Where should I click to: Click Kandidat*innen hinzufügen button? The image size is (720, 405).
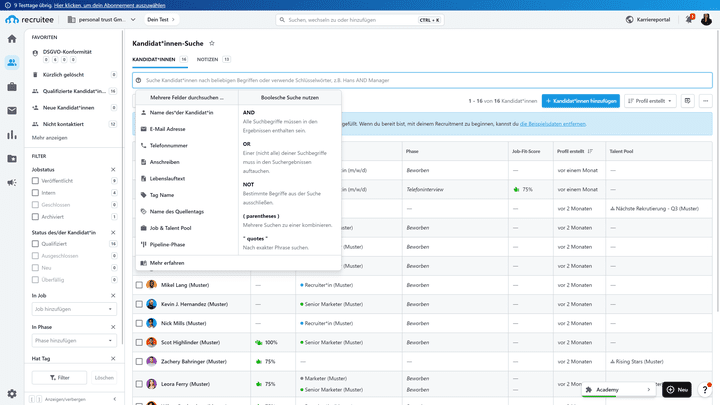pyautogui.click(x=580, y=101)
